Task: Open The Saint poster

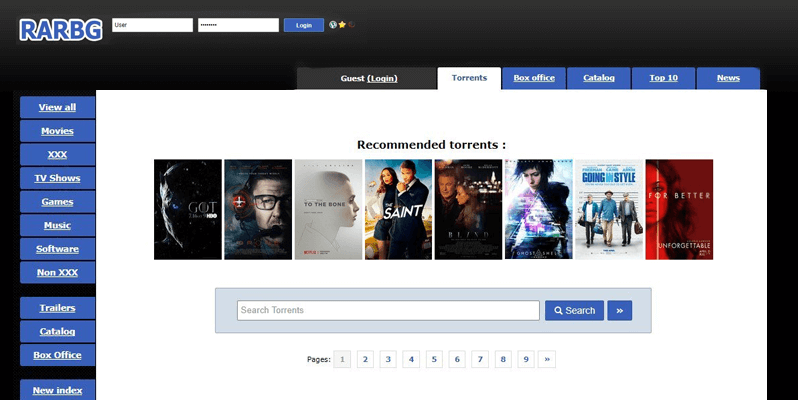Action: tap(398, 209)
